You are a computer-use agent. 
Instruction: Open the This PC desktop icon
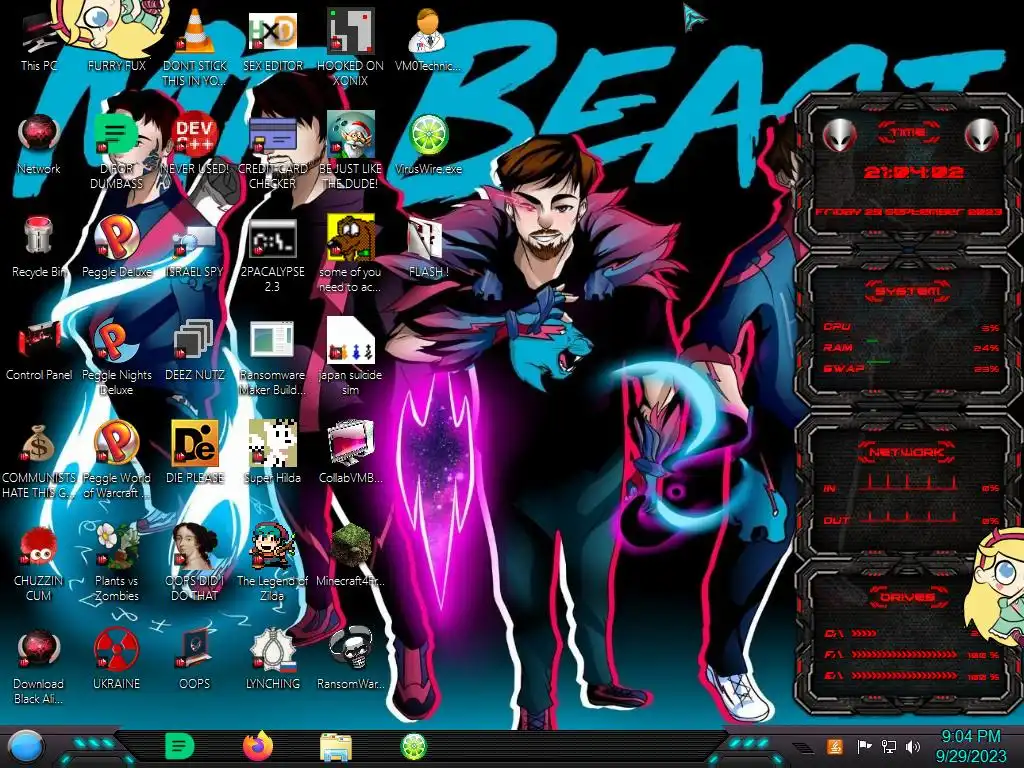[39, 42]
